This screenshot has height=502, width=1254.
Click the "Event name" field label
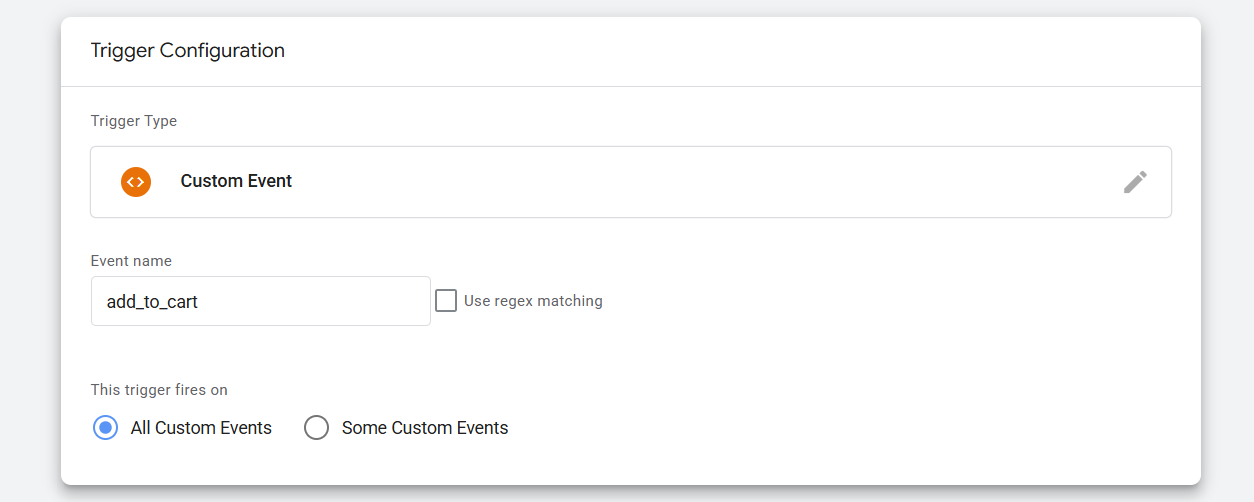tap(131, 261)
